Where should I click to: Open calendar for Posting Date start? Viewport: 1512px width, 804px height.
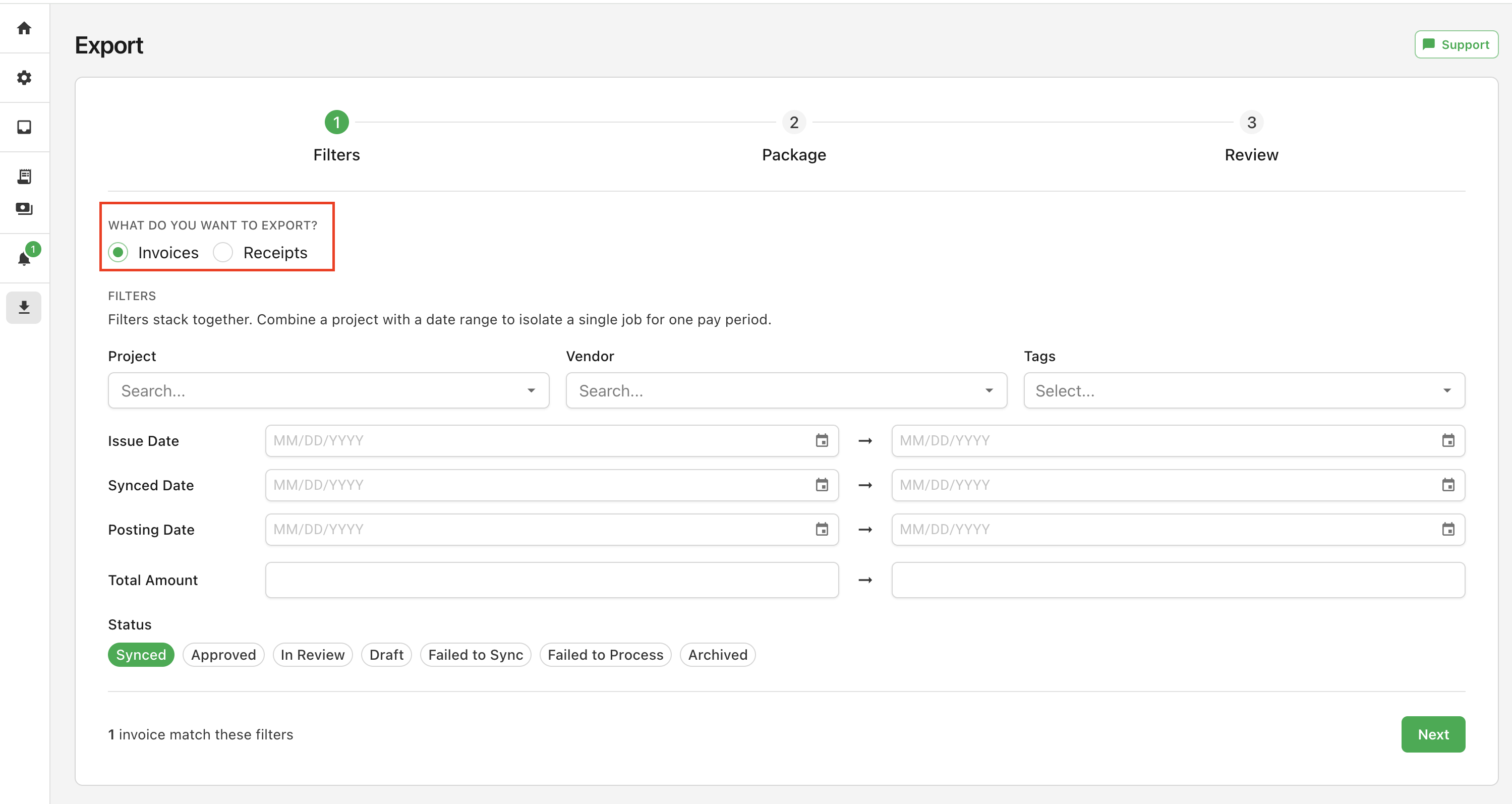pos(822,529)
